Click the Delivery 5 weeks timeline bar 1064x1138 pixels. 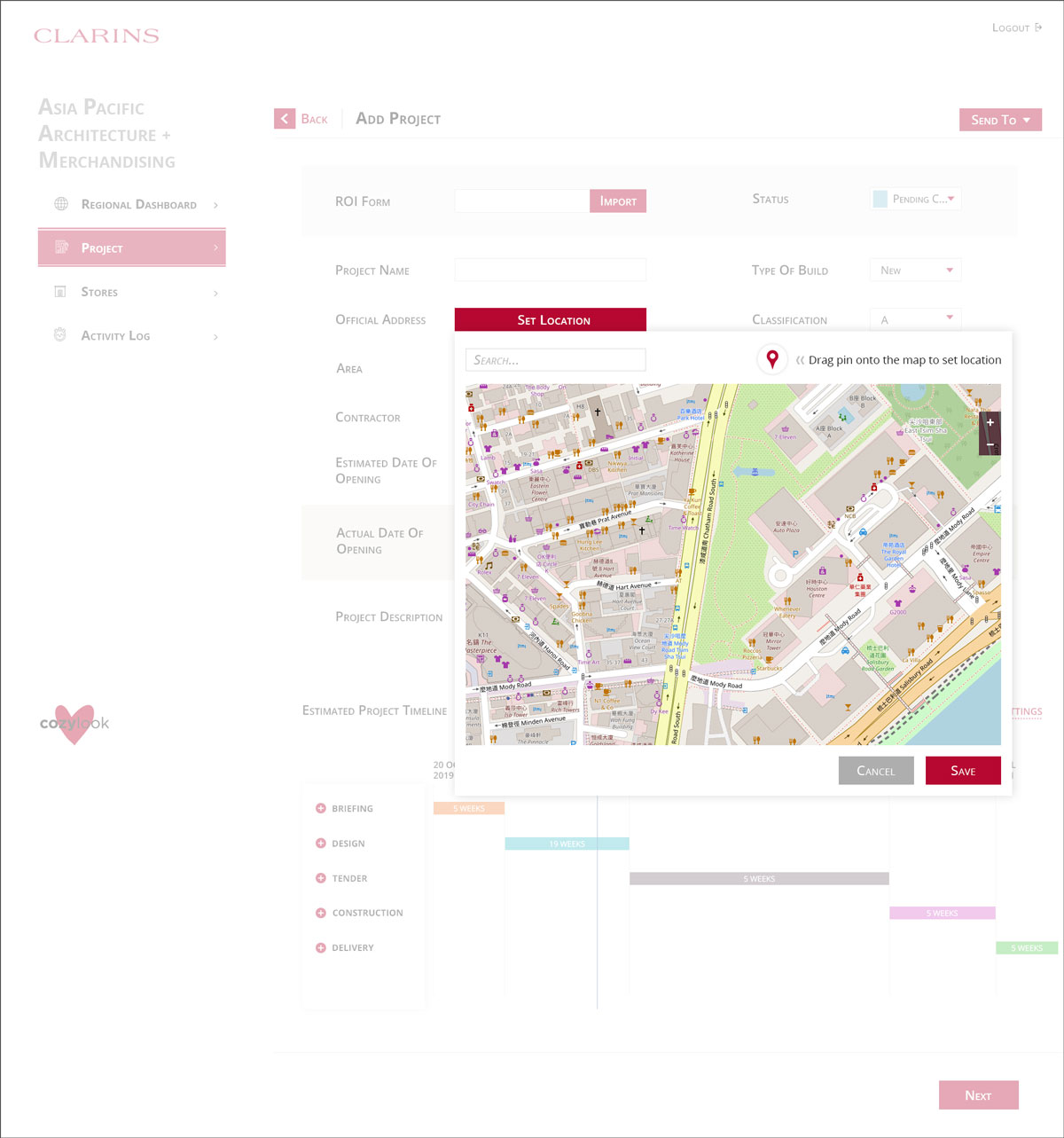(x=1027, y=947)
